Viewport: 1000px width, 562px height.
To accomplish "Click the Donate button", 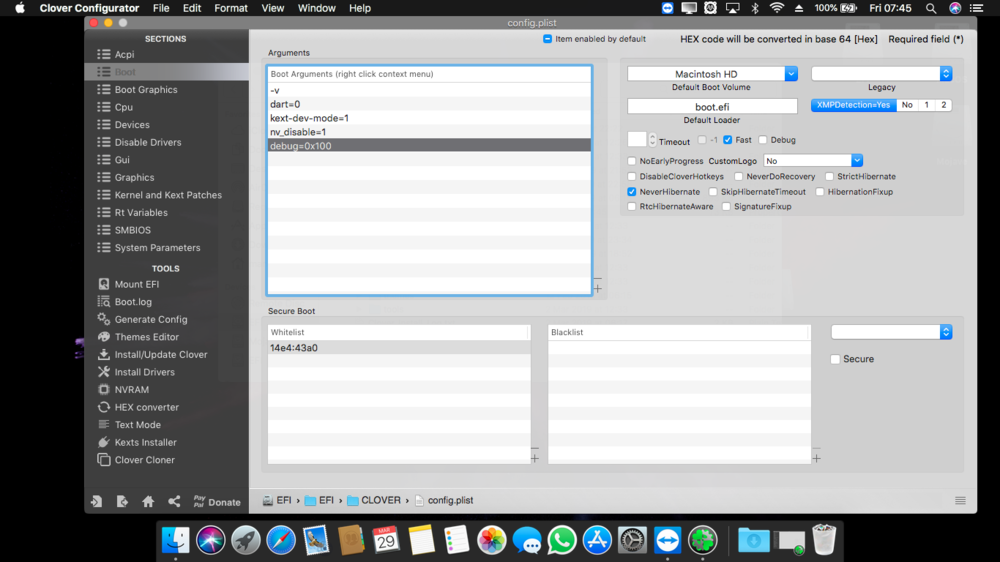I will click(217, 502).
